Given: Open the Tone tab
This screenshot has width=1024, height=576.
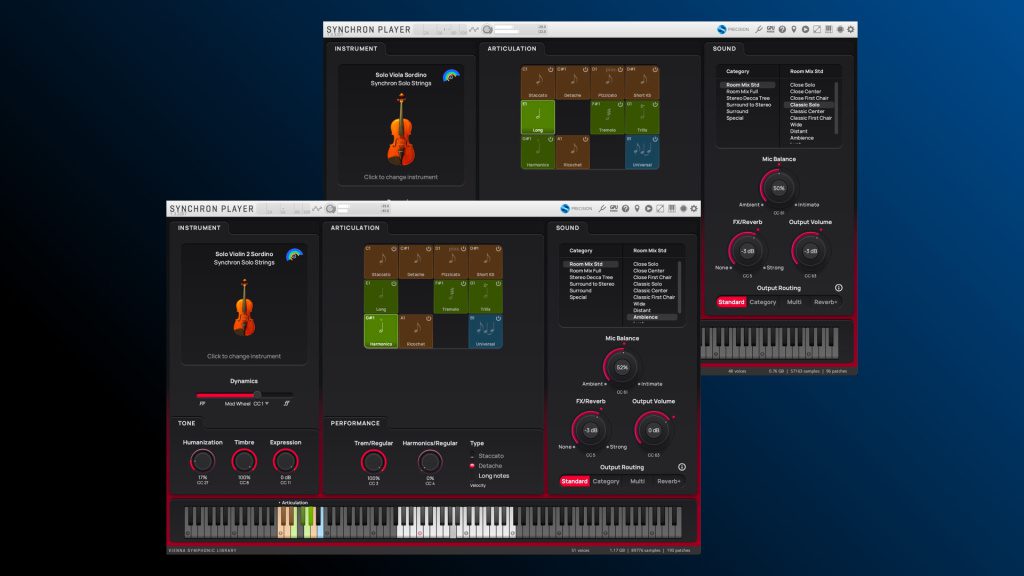Looking at the screenshot, I should click(x=187, y=423).
